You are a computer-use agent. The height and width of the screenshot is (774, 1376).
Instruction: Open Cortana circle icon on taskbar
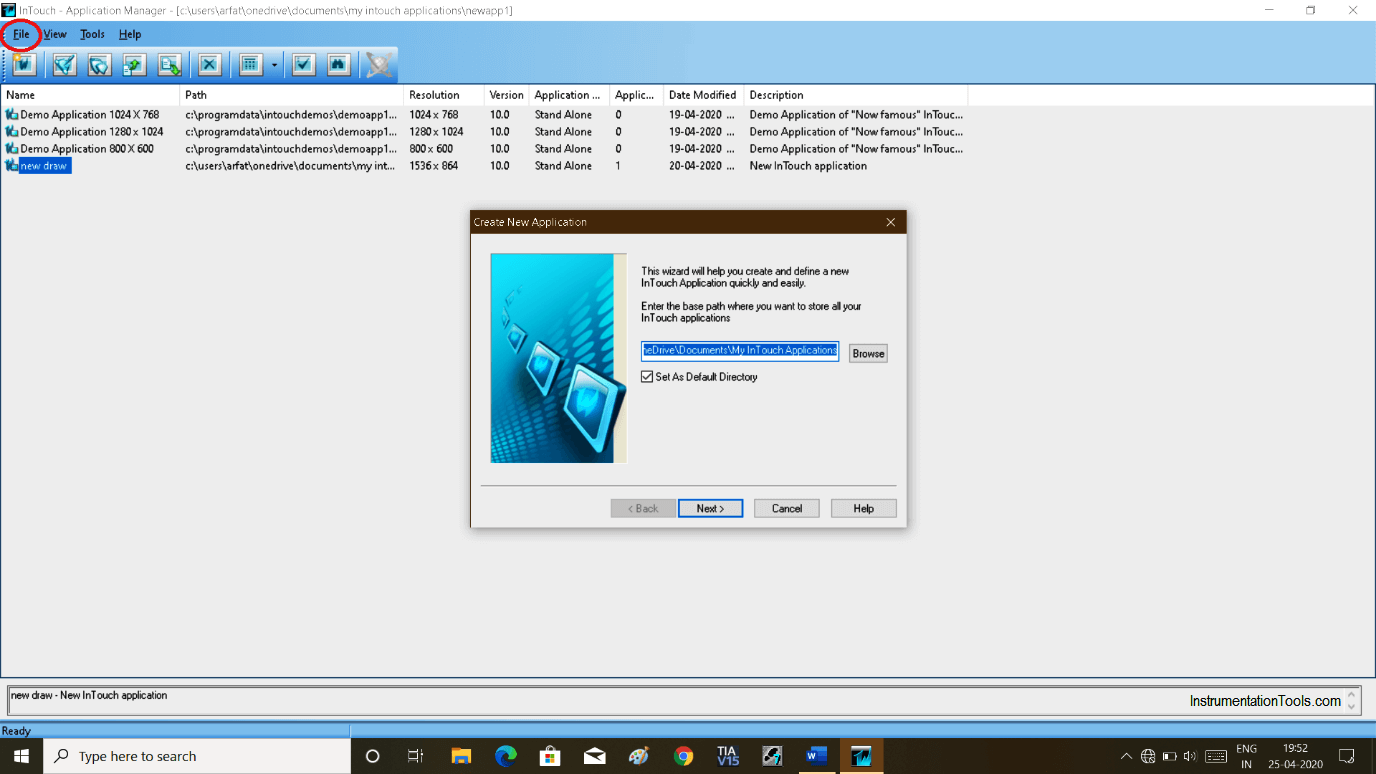pyautogui.click(x=373, y=756)
